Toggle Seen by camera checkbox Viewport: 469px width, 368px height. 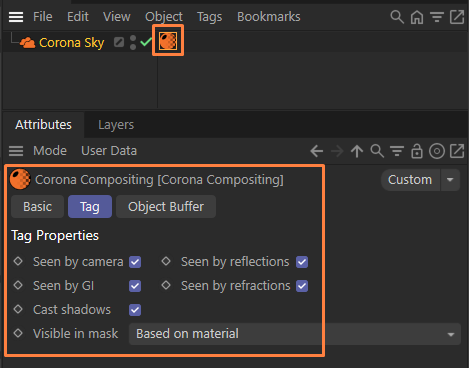(135, 262)
